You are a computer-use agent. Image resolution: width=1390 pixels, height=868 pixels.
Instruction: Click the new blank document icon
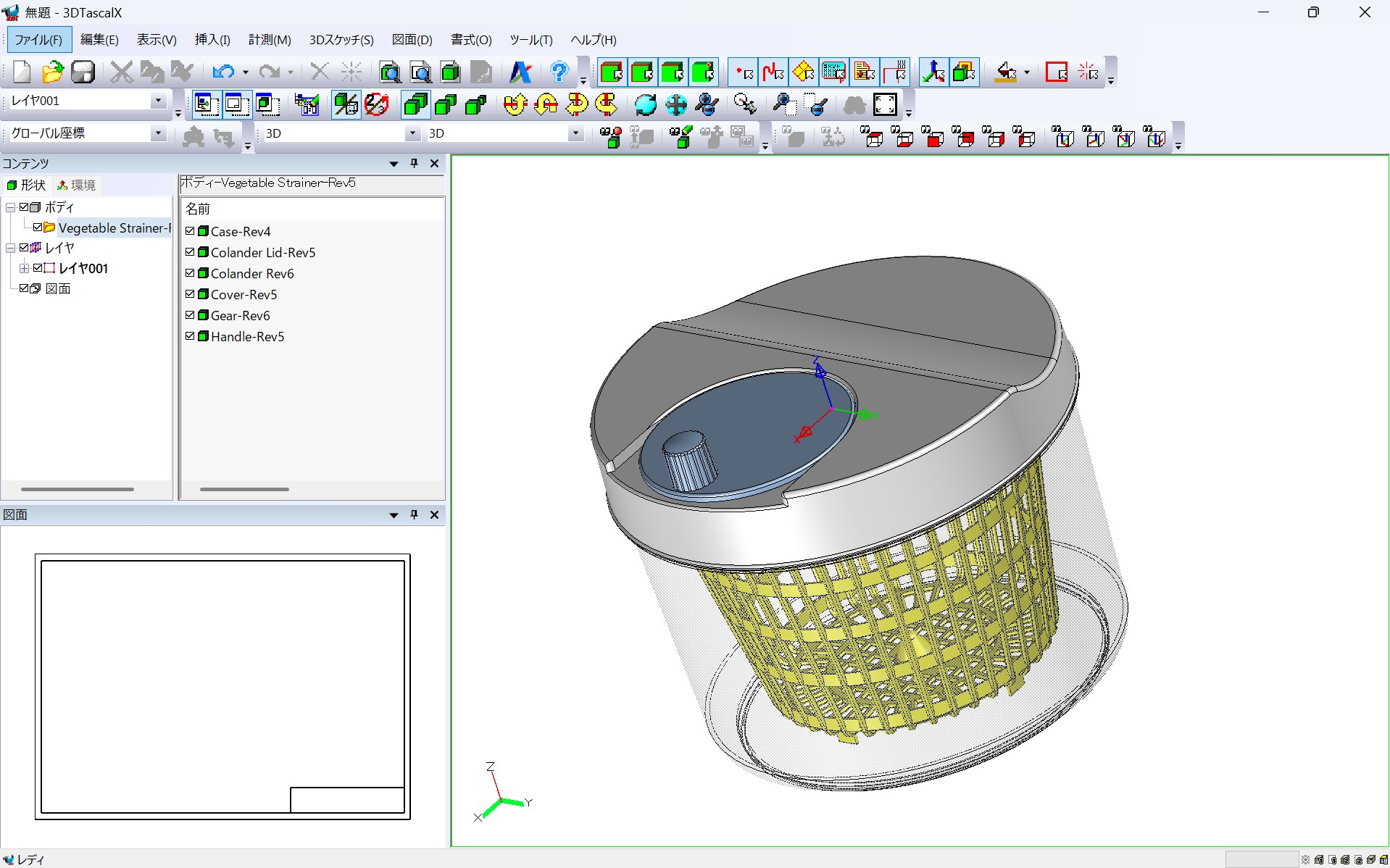click(x=22, y=72)
